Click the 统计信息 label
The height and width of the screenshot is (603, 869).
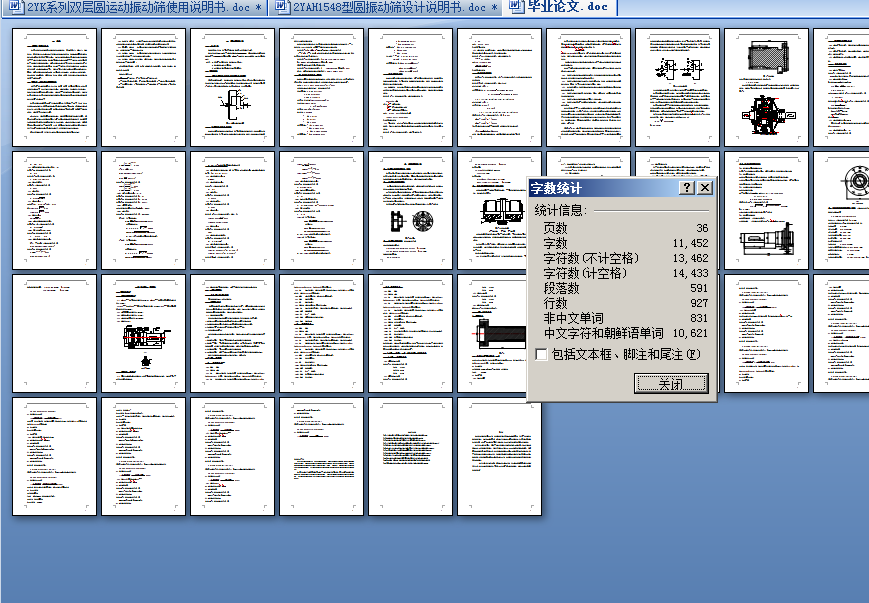[560, 210]
